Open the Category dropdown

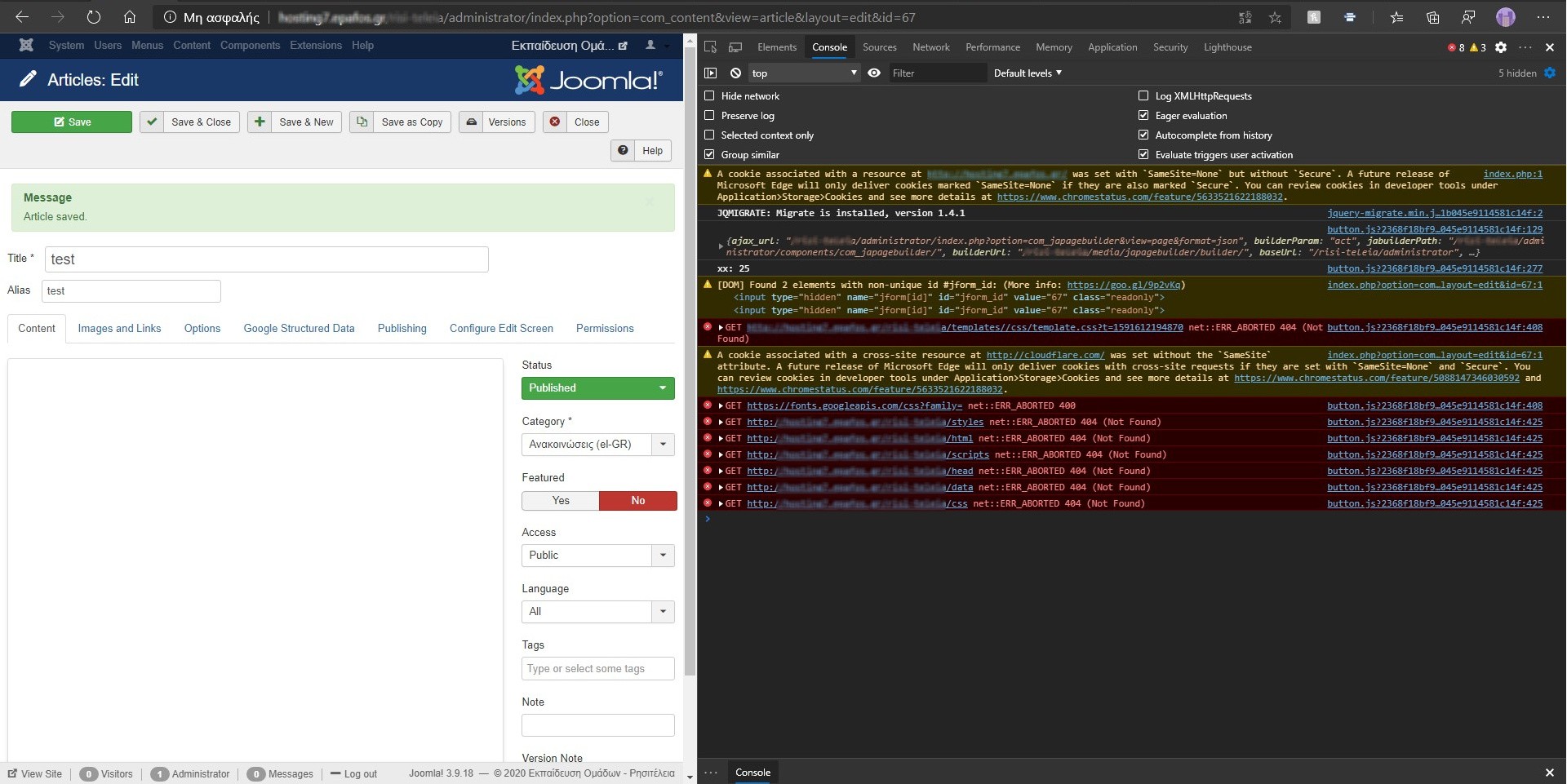(x=597, y=445)
